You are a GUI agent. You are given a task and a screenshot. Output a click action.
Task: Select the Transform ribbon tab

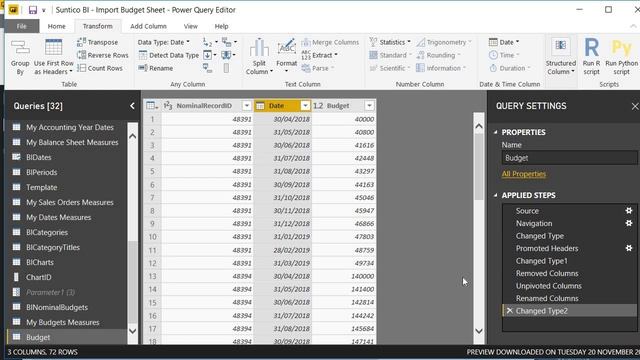coord(98,26)
